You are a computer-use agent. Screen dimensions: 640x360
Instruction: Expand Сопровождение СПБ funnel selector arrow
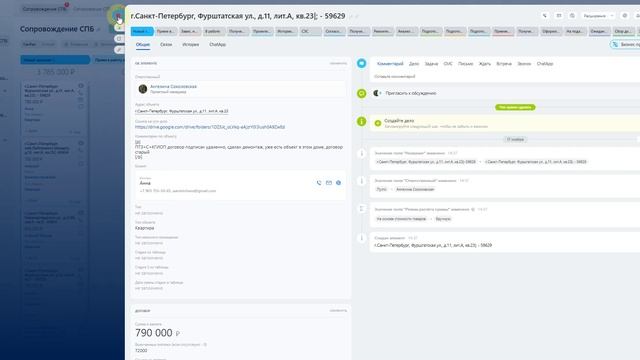coord(98,29)
